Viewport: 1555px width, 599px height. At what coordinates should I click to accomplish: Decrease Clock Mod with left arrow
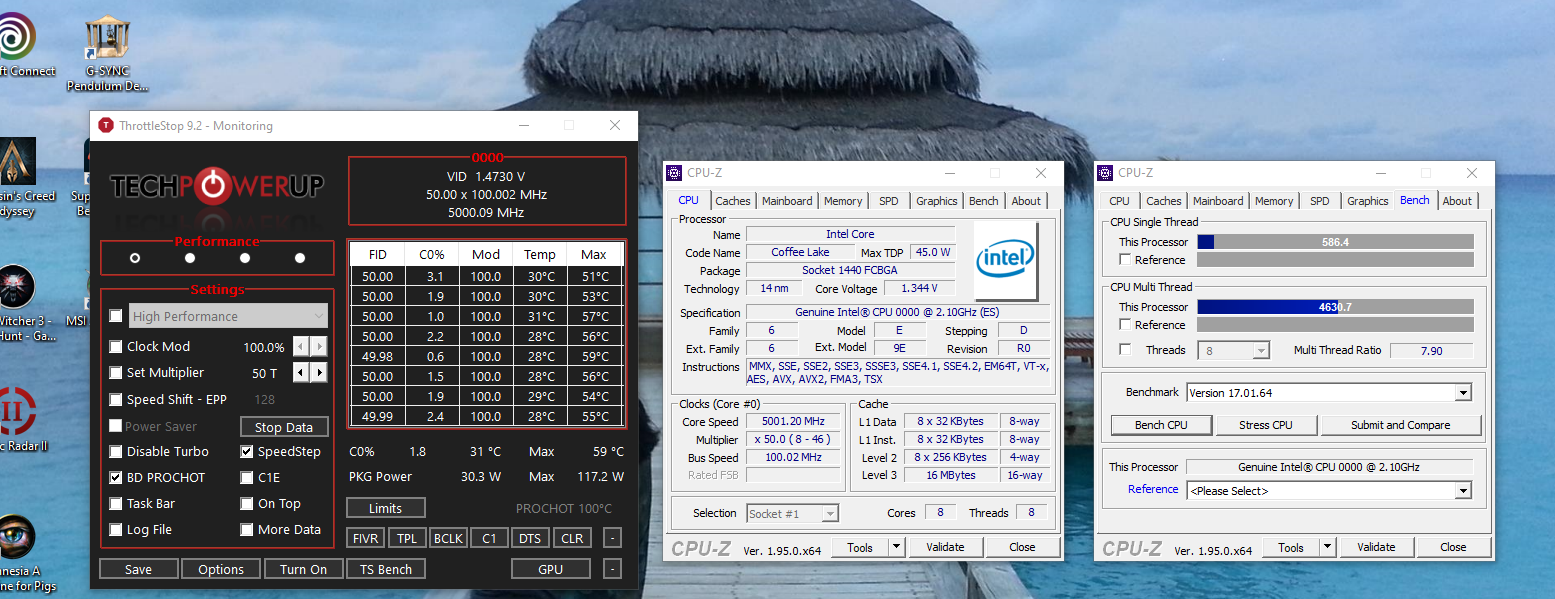click(x=301, y=347)
